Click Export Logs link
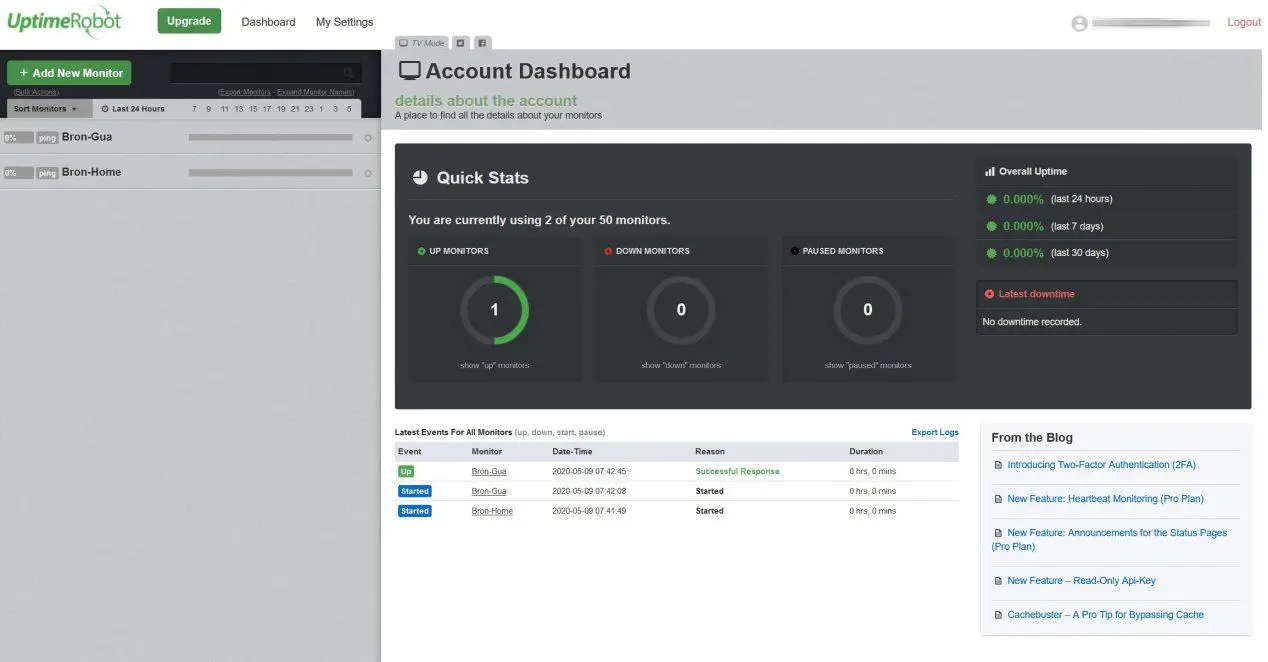Viewport: 1268px width, 662px height. pyautogui.click(x=935, y=433)
